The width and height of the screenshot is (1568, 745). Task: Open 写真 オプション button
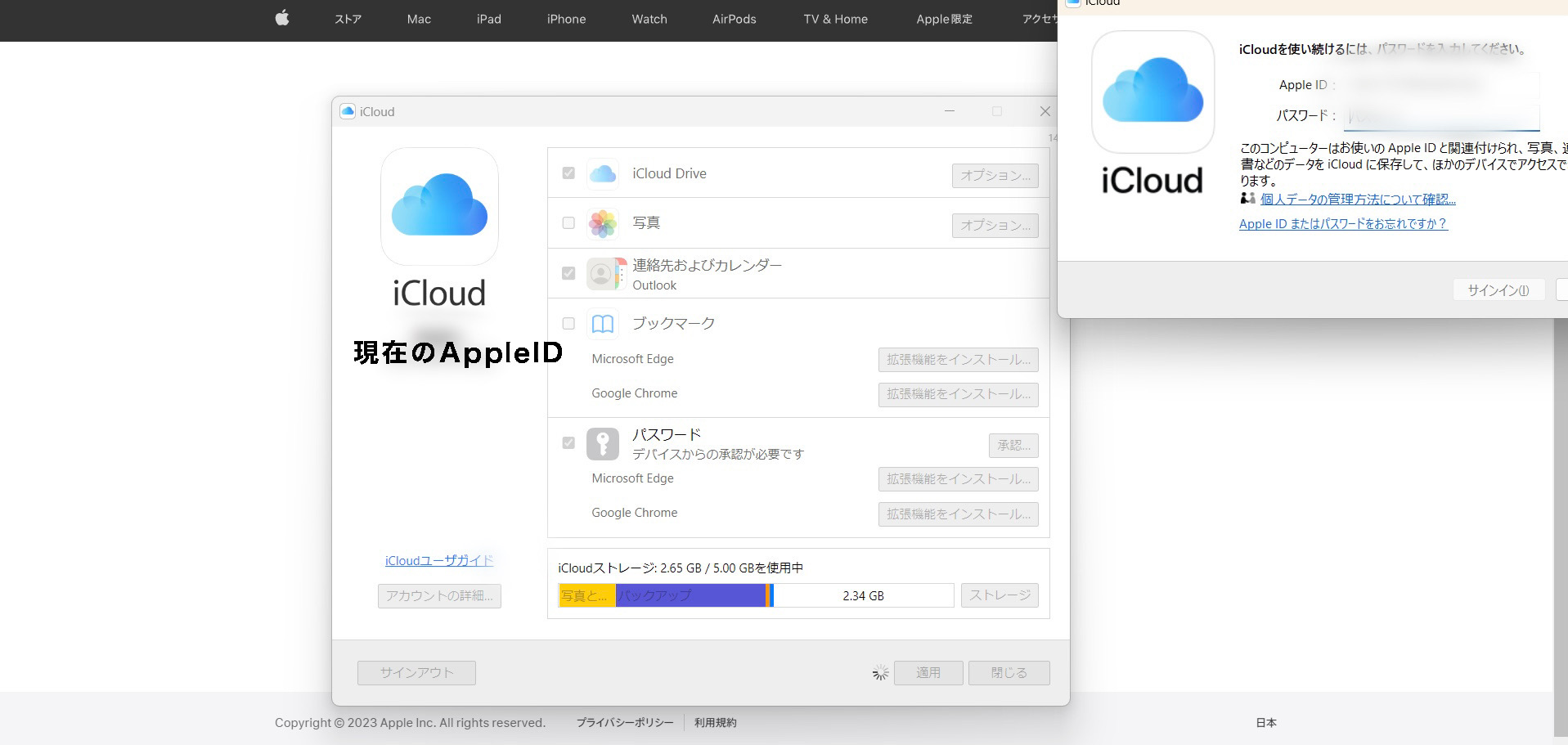[995, 226]
